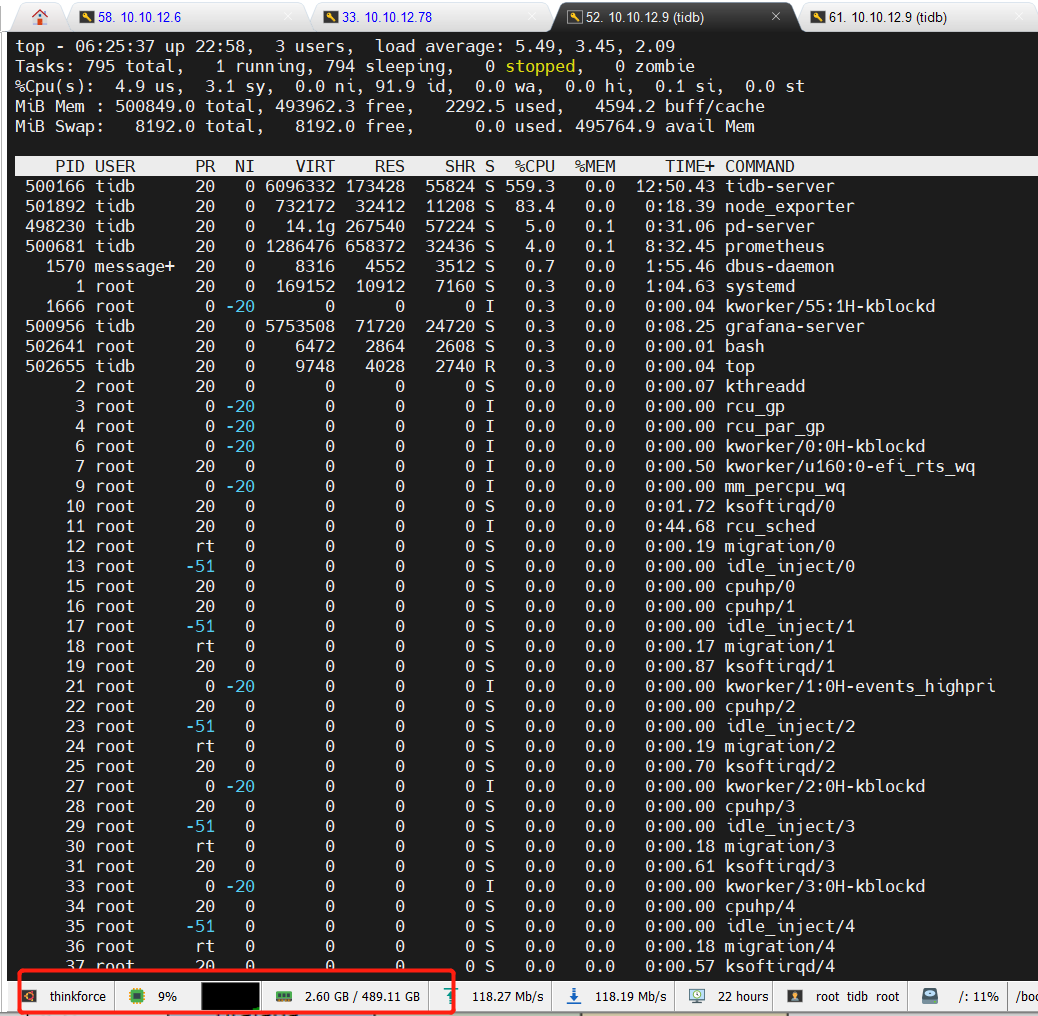Click the green upload speed arrow icon
This screenshot has height=1016, width=1038.
click(451, 995)
